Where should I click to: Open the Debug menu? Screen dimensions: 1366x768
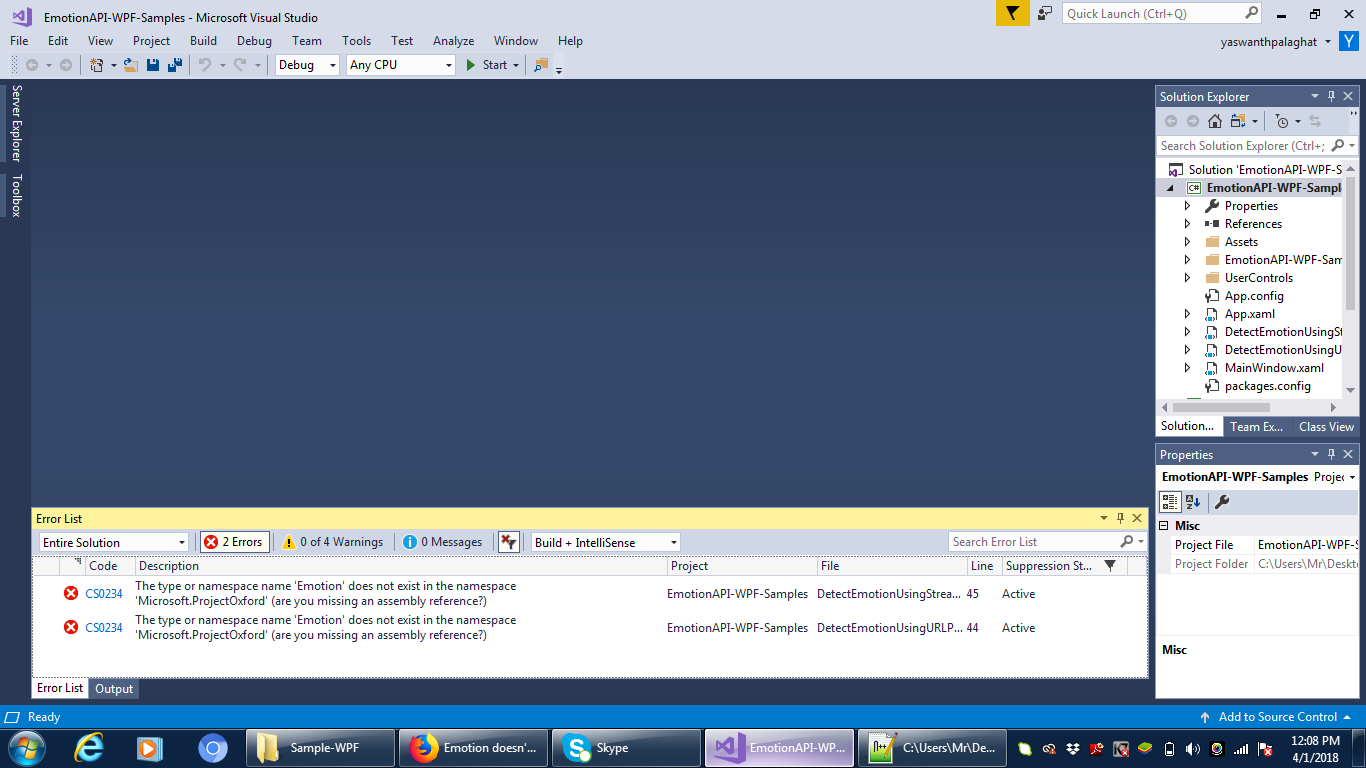tap(253, 41)
